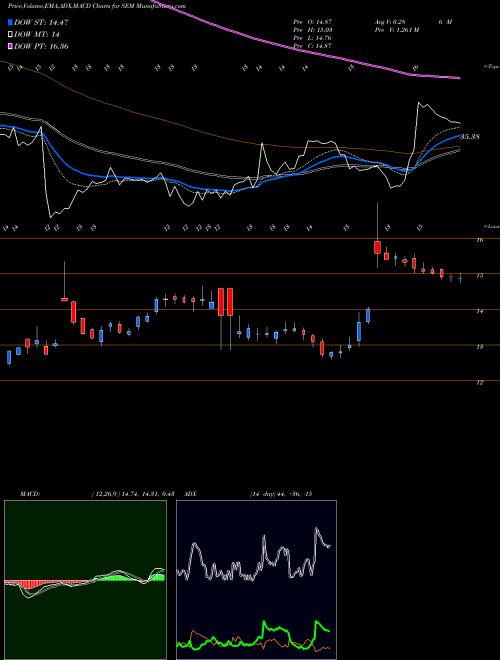500x660 pixels.
Task: Click the MACD '(12,26,9) 14.74, 14.31, 0.43' values
Action: point(133,494)
